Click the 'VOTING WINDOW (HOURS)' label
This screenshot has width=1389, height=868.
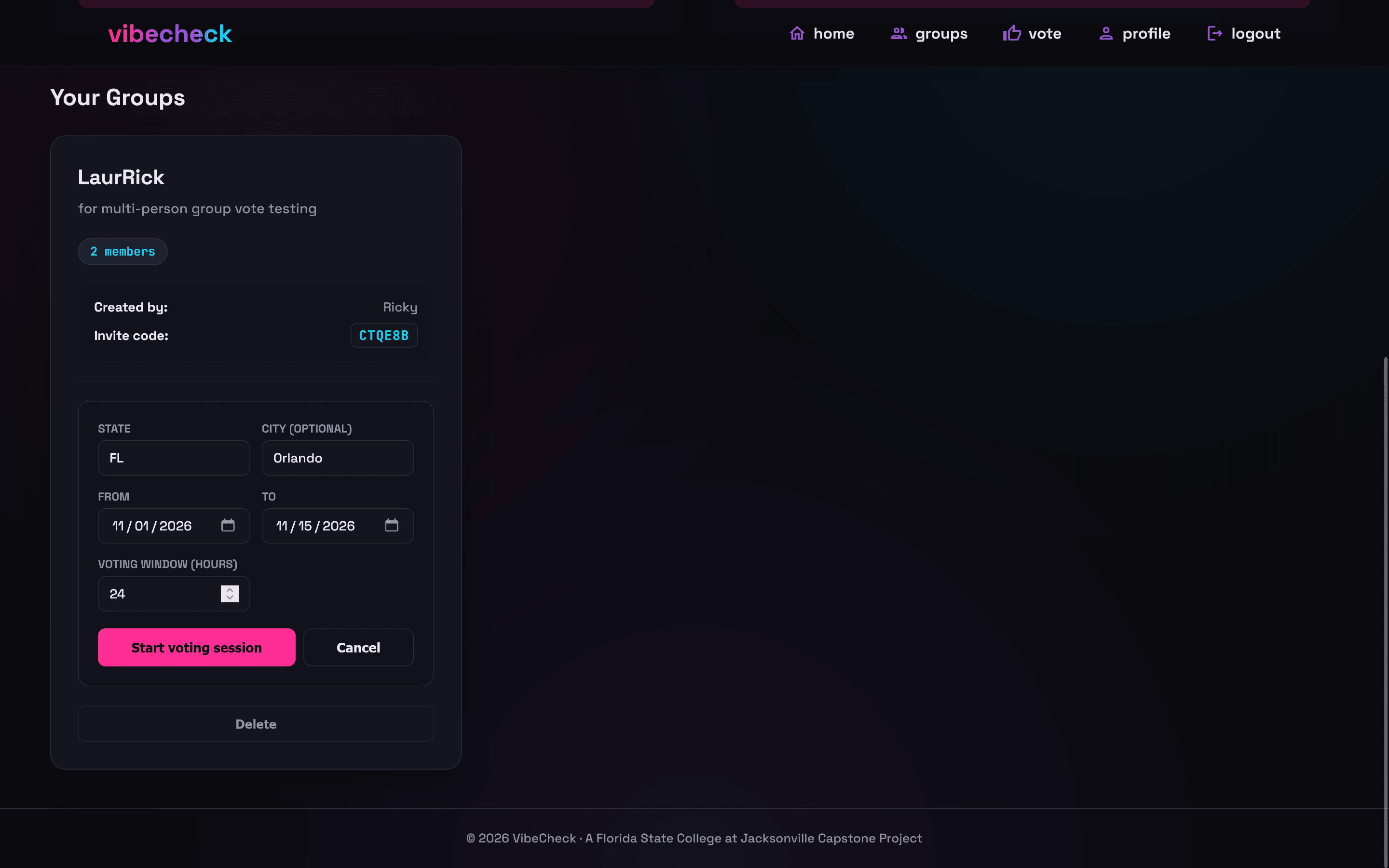168,564
